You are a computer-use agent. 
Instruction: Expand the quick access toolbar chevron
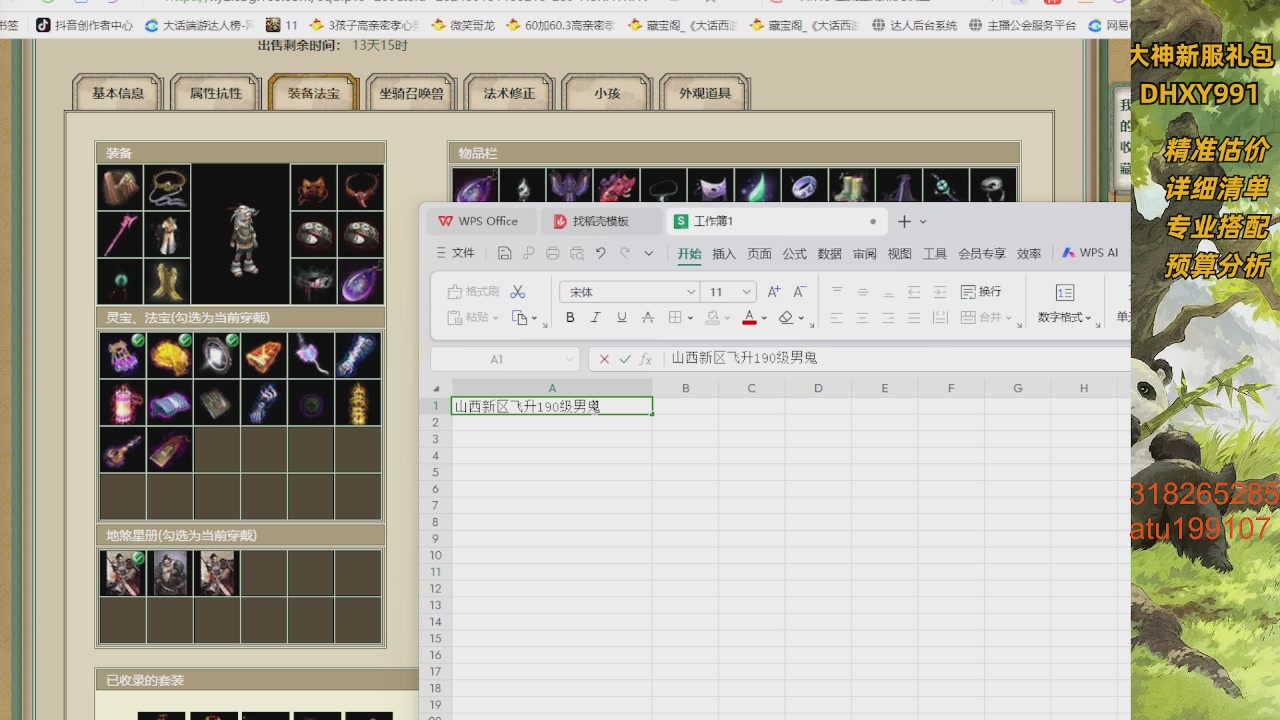tap(648, 254)
